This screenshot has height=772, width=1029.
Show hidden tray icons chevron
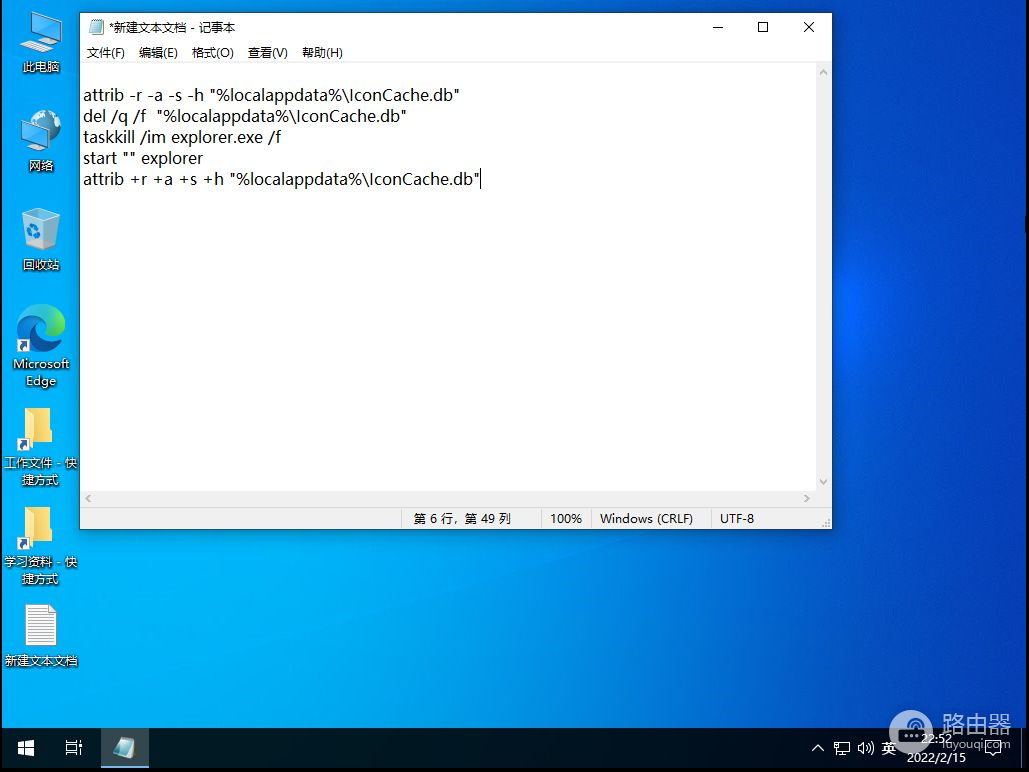pos(818,748)
